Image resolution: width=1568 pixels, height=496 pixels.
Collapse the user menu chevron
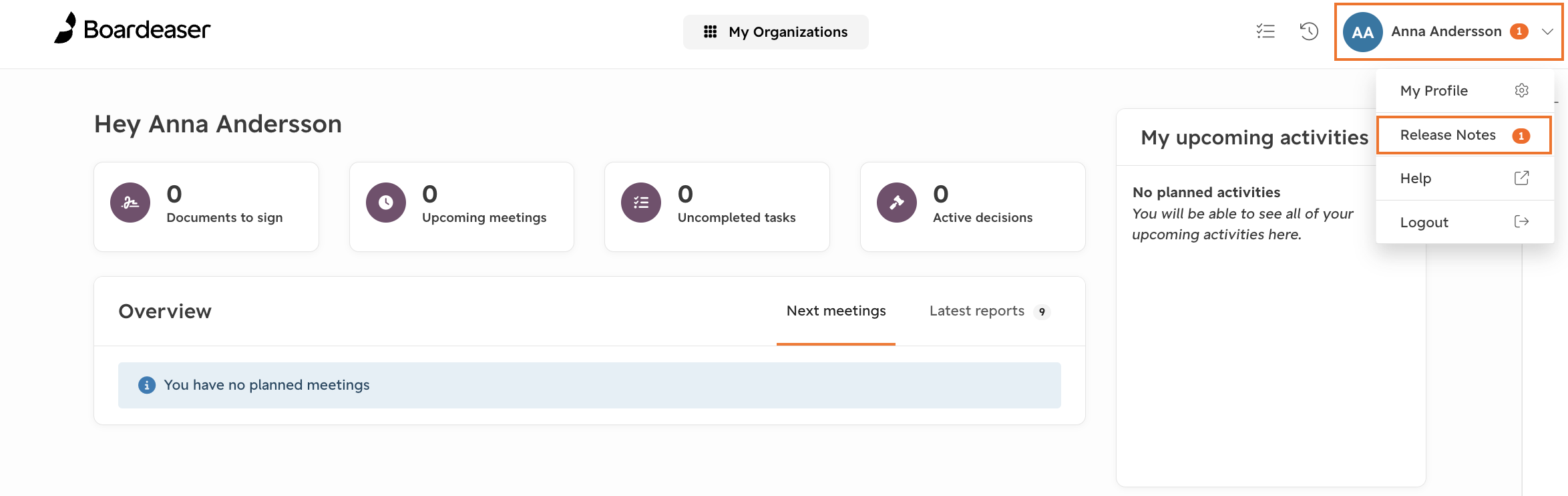(x=1547, y=32)
